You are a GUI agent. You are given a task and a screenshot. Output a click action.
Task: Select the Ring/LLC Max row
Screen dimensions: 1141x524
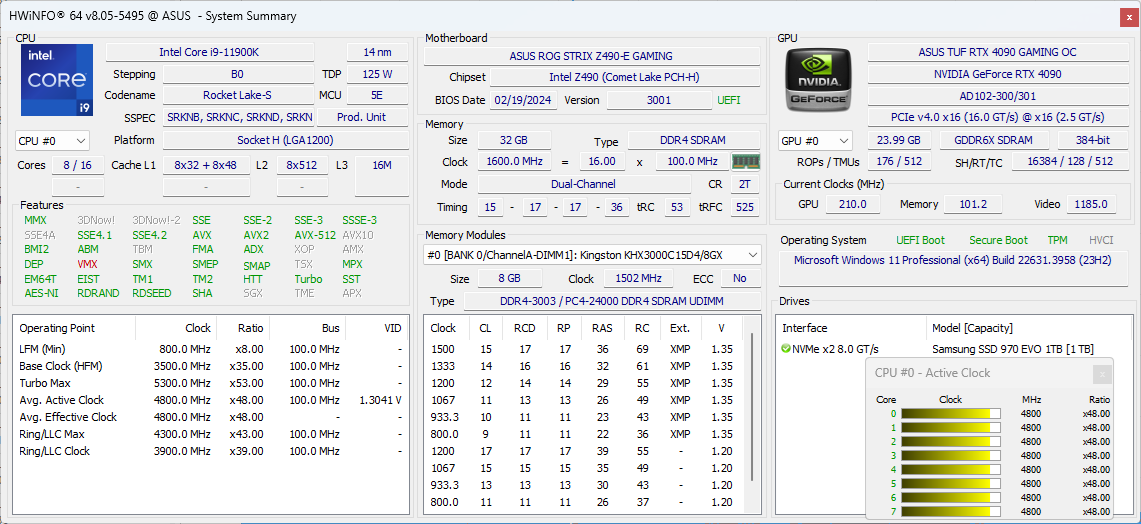click(x=211, y=434)
